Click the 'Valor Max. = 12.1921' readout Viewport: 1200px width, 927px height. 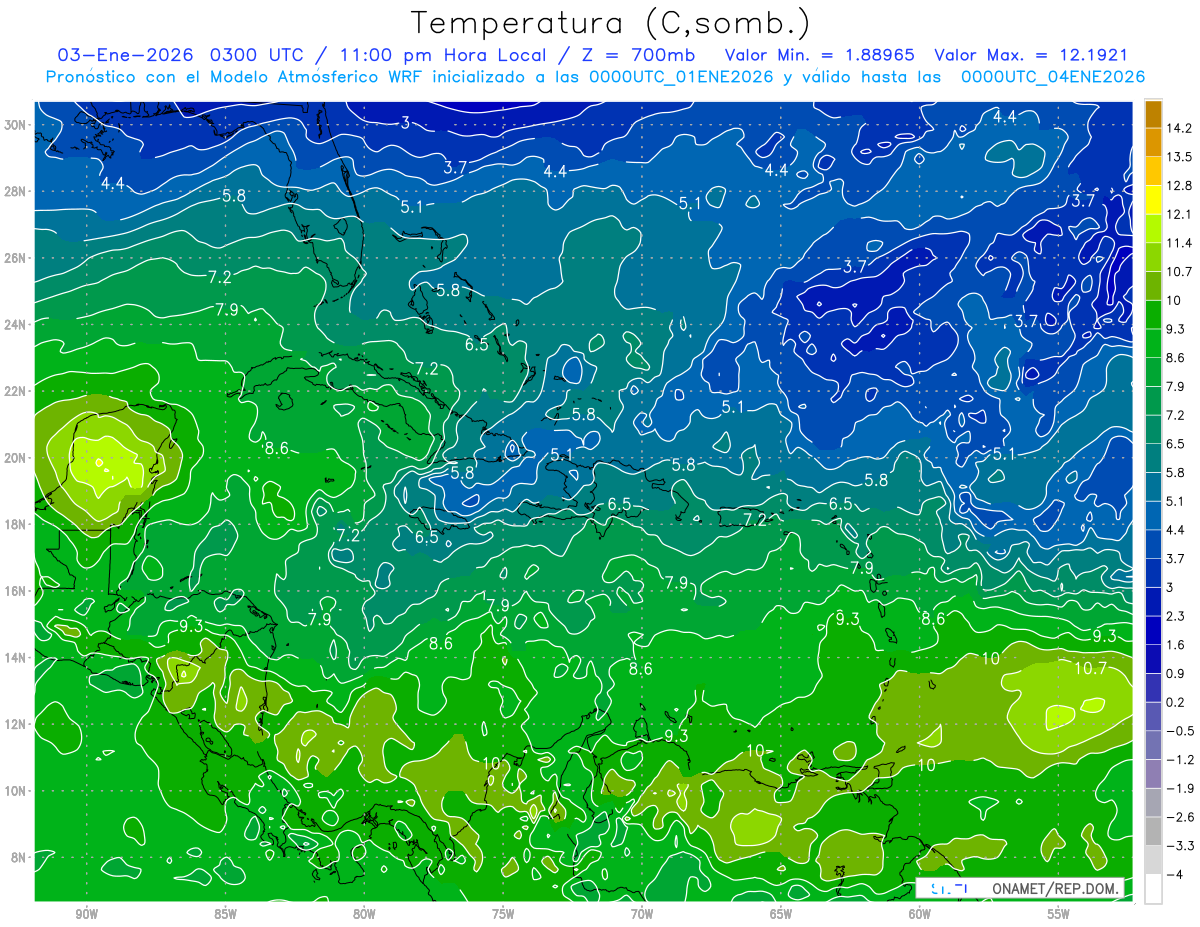tap(1030, 55)
